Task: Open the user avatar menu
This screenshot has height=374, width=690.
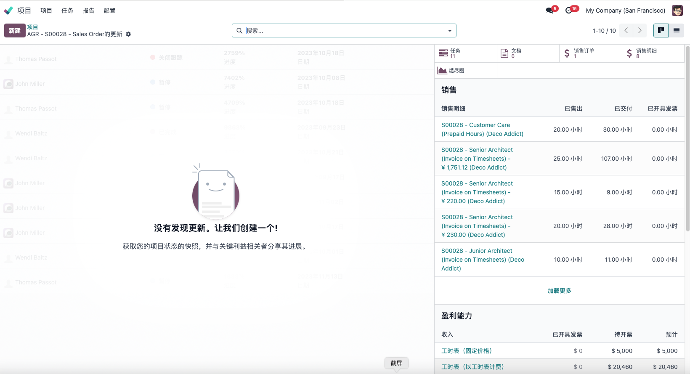Action: (x=677, y=10)
